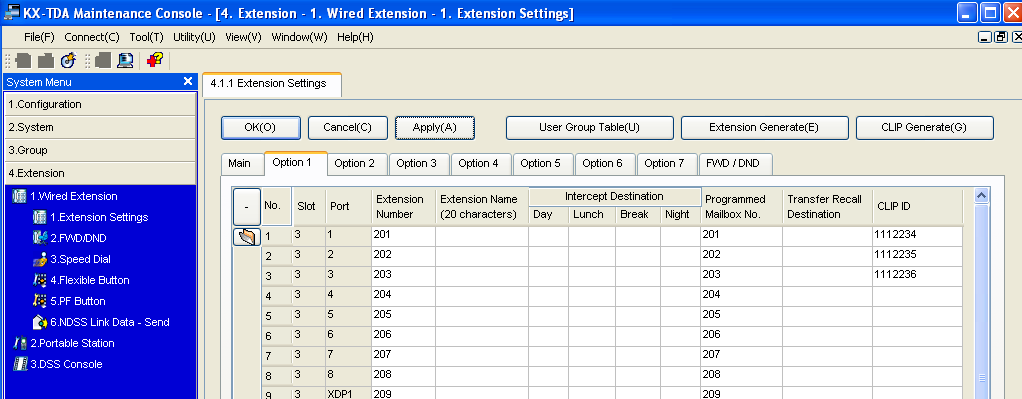Collapse rows with the minus button
1022x399 pixels.
tap(247, 207)
